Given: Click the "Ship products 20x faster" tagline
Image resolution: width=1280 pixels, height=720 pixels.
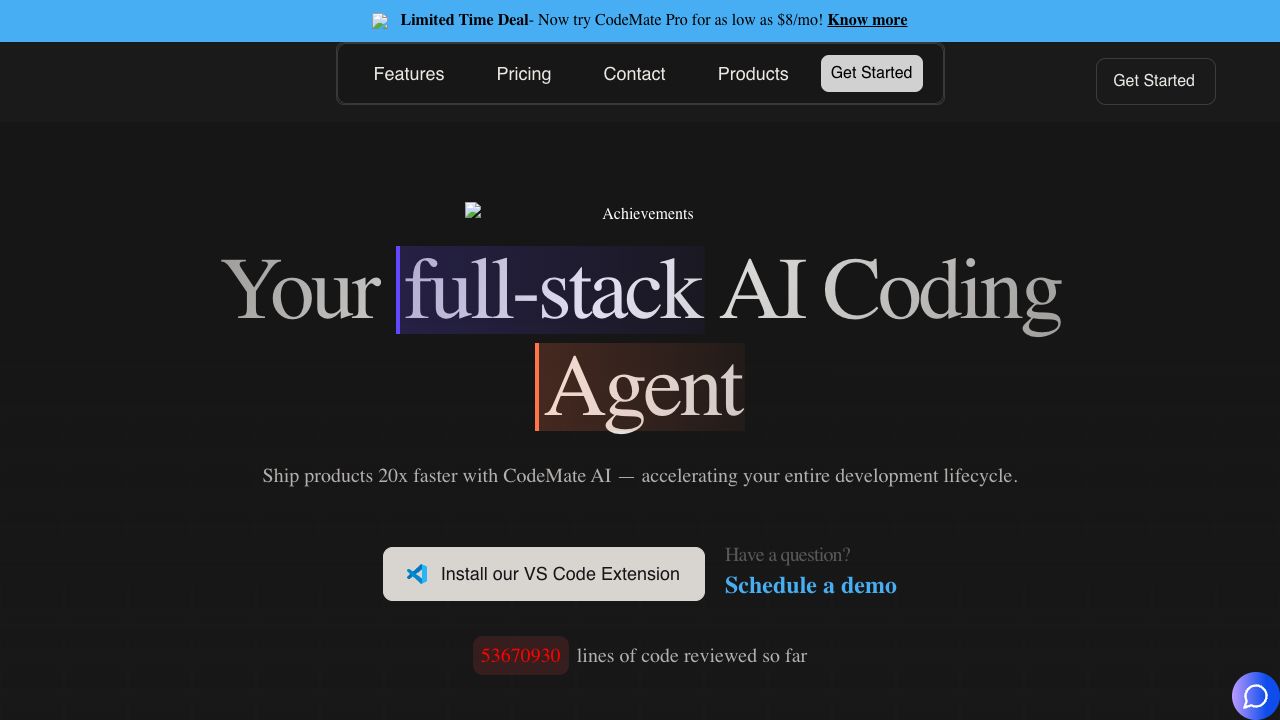Looking at the screenshot, I should click(640, 476).
